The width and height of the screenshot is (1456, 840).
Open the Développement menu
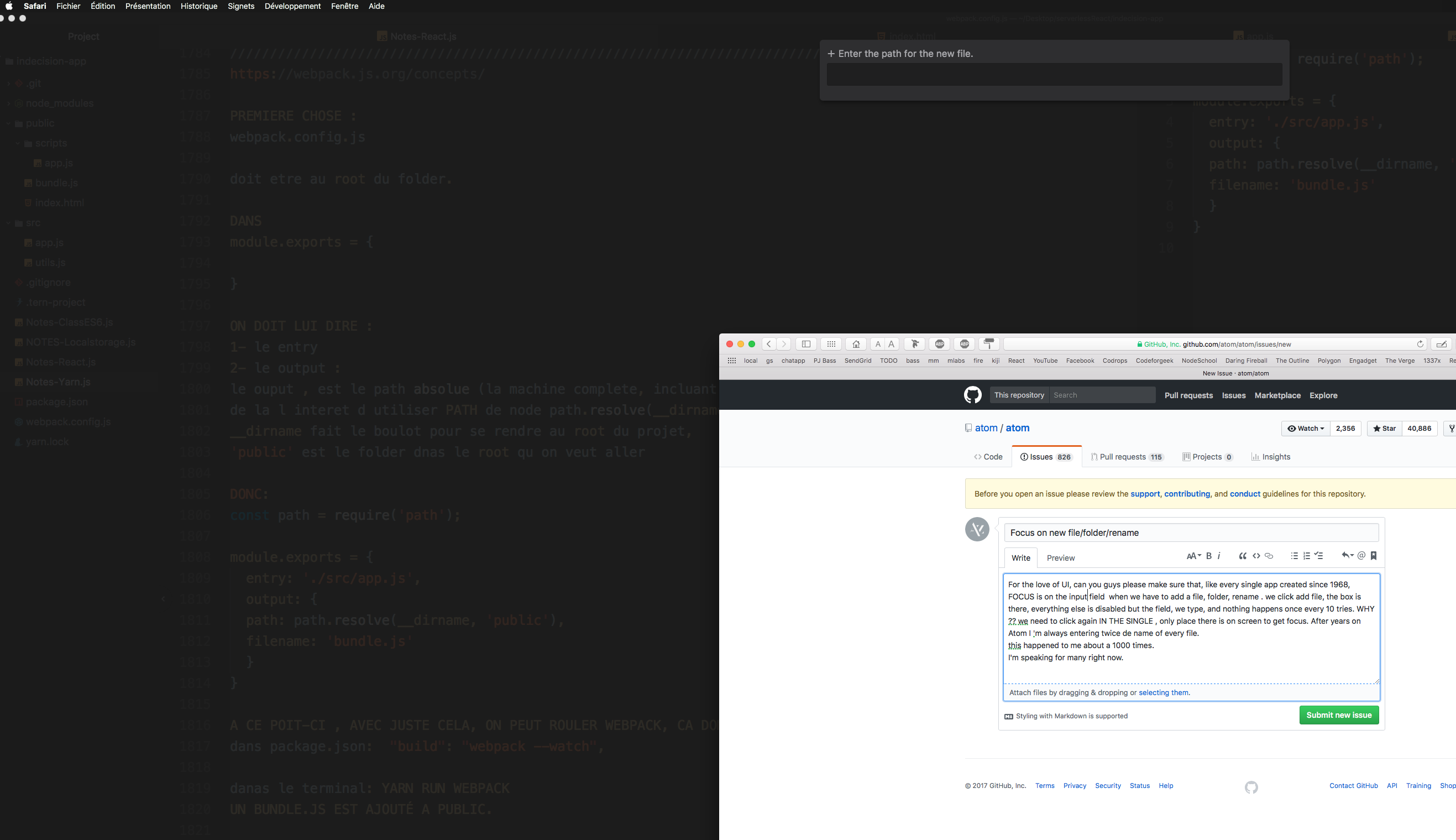(x=292, y=6)
